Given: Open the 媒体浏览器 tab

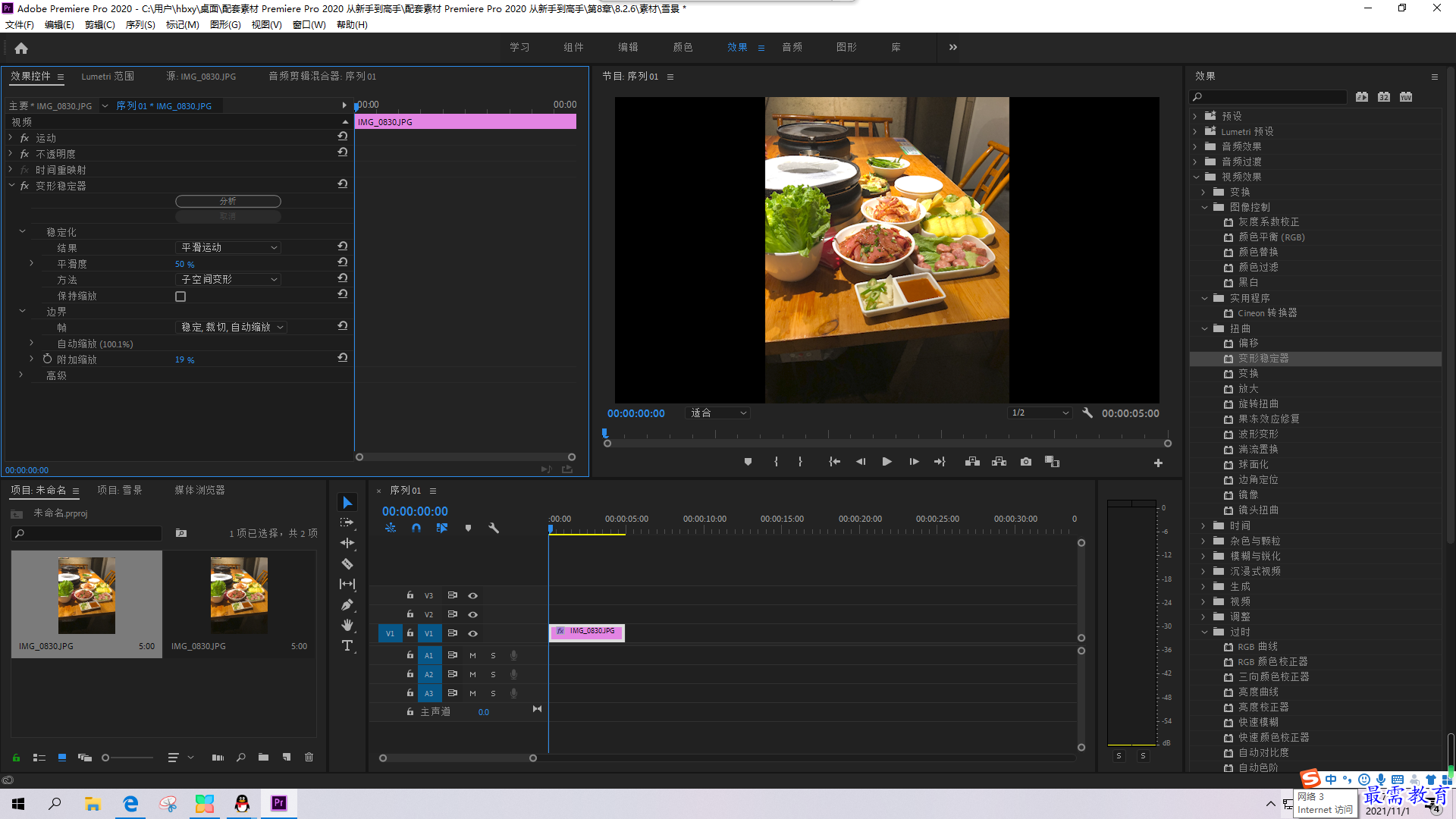Looking at the screenshot, I should tap(199, 491).
